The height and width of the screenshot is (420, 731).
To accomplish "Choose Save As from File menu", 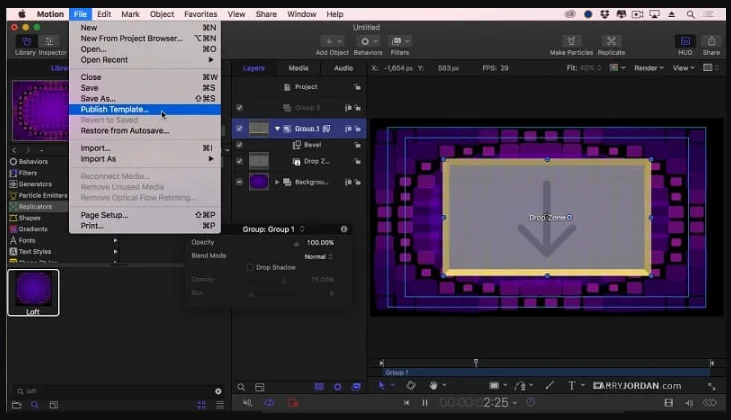I will click(145, 99).
